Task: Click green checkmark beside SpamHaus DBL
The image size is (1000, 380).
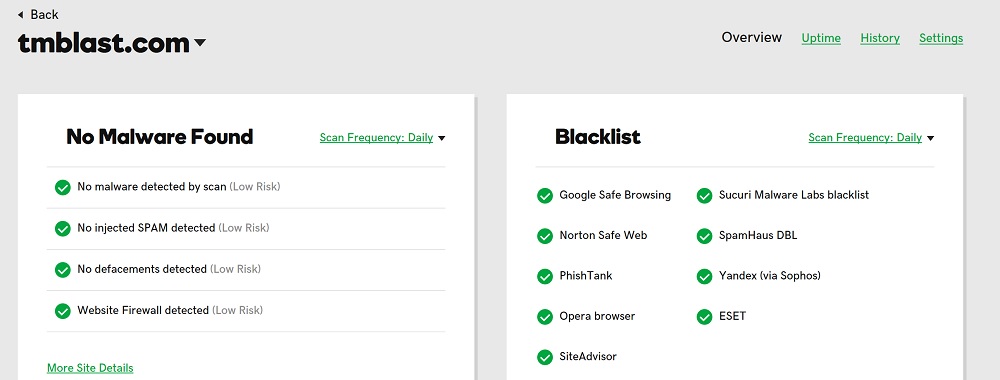Action: click(704, 236)
